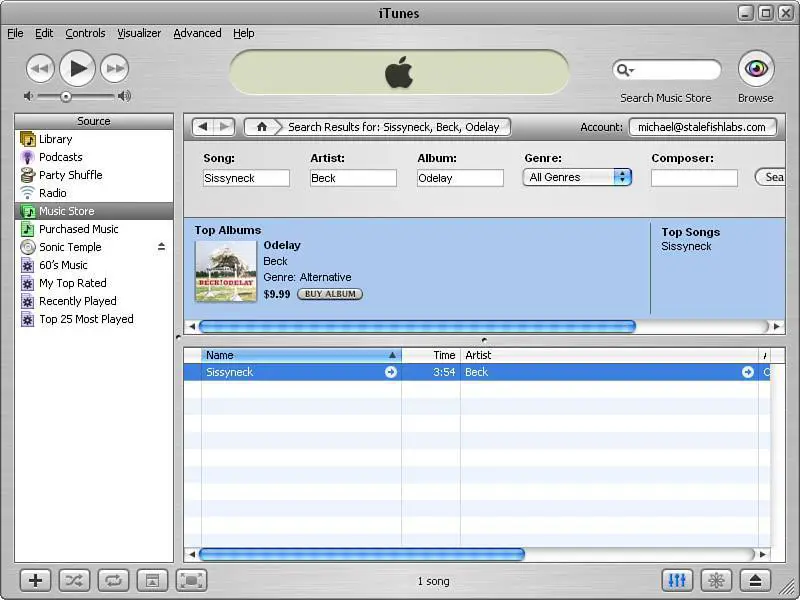Click the low-volume speaker icon
The image size is (800, 600).
29,96
